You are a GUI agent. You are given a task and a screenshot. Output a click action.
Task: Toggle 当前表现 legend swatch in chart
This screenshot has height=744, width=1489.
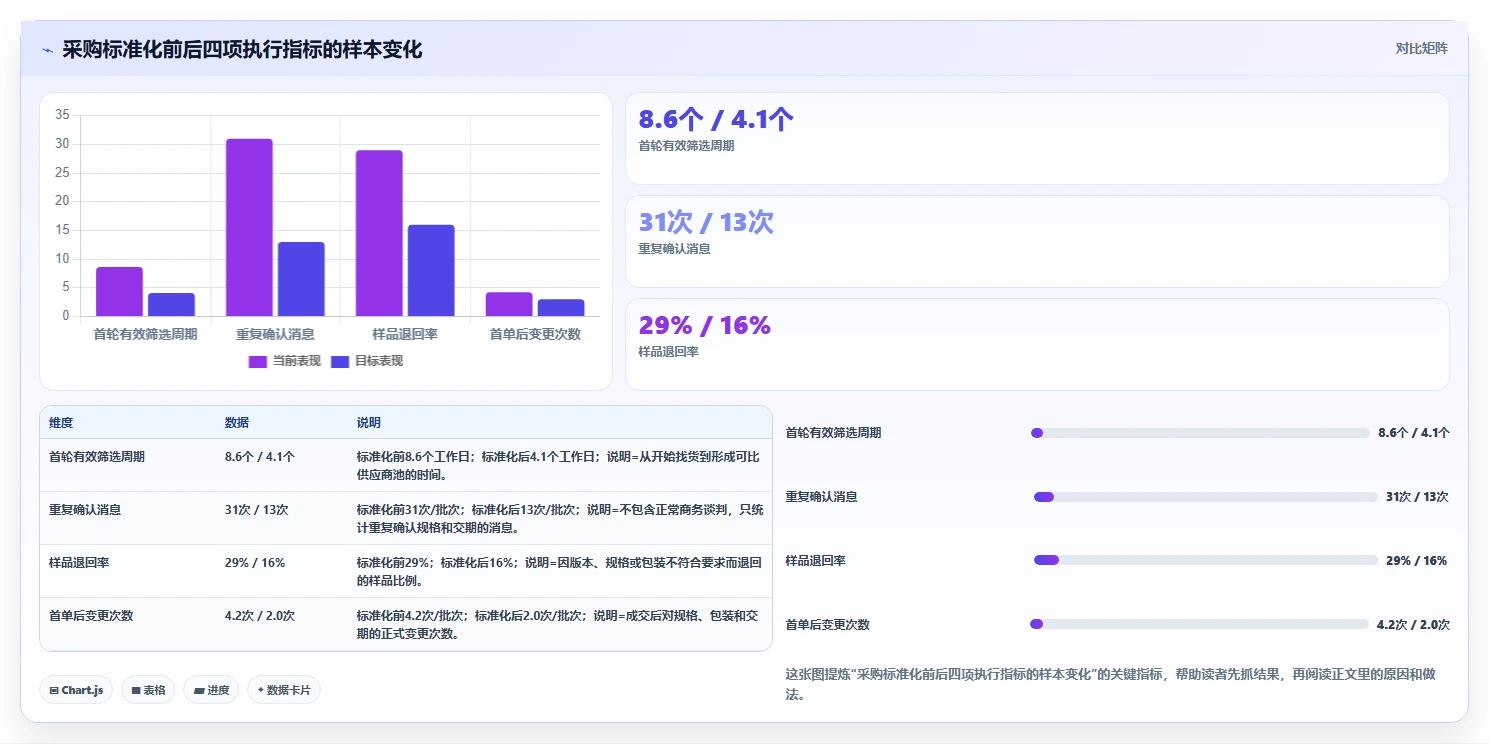point(258,361)
